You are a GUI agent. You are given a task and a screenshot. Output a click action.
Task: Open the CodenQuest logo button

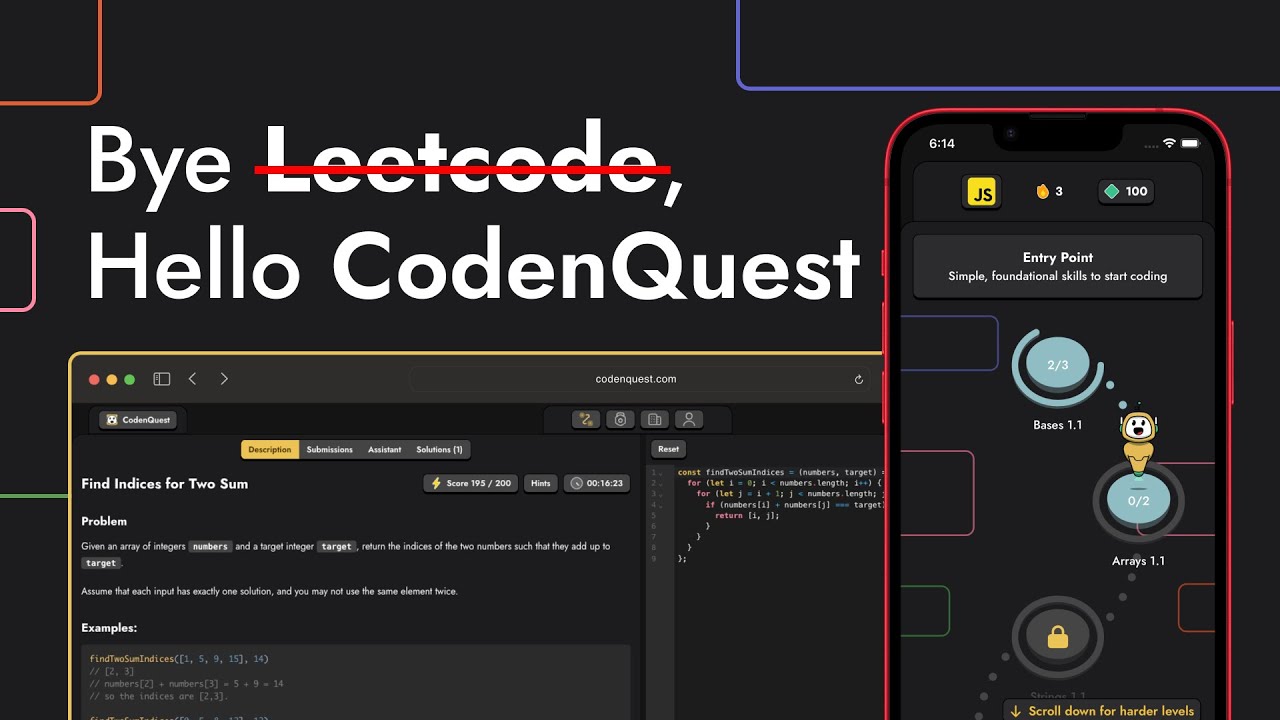[139, 420]
